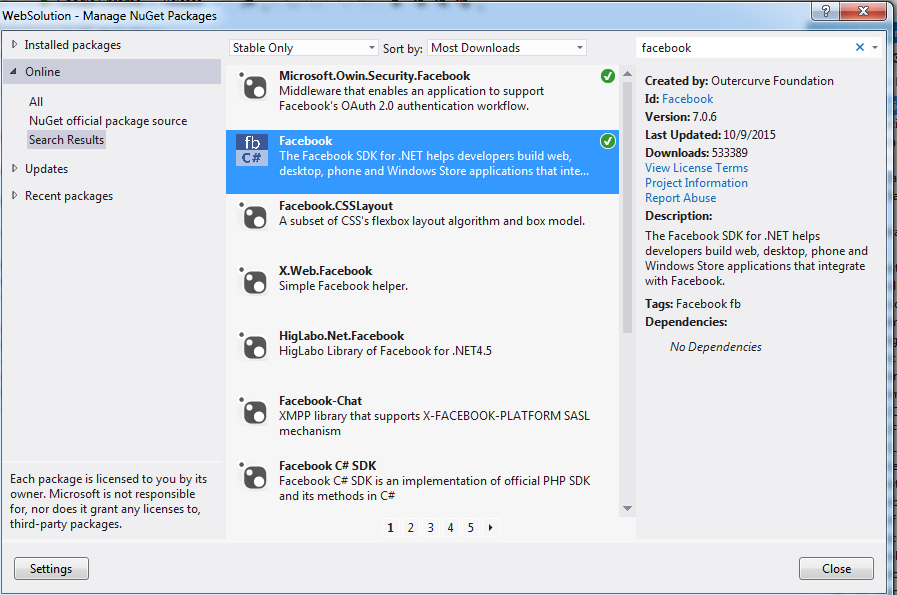Image resolution: width=897 pixels, height=595 pixels.
Task: Click the Facebook-Chat package icon
Action: 253,412
